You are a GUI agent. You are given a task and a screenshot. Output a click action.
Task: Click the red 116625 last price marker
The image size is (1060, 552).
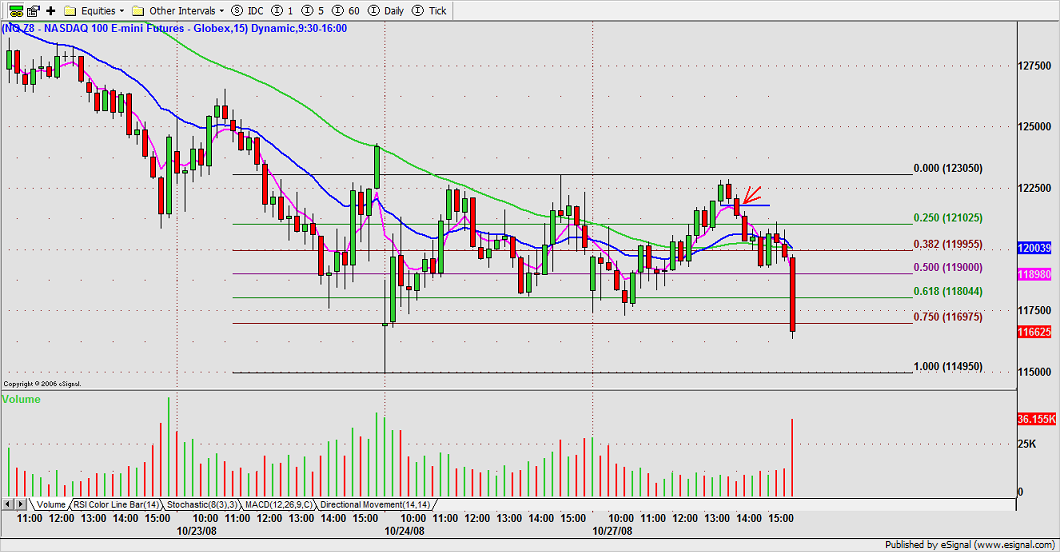click(1034, 332)
